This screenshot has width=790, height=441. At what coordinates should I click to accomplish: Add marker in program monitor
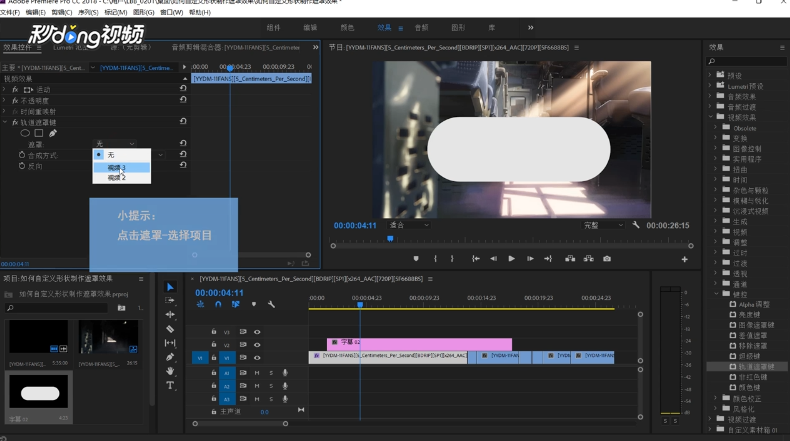pyautogui.click(x=416, y=259)
